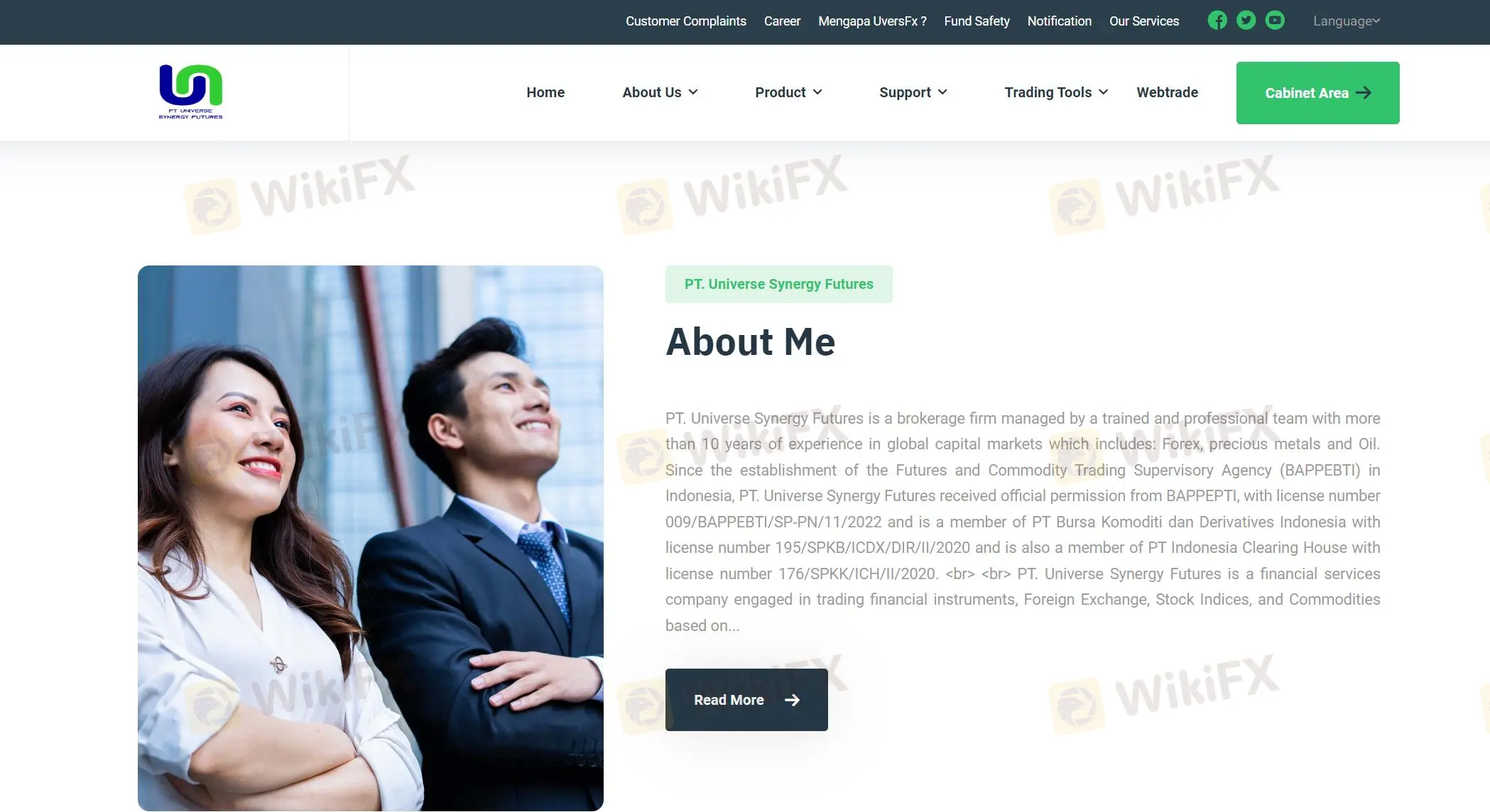Open the Career link
Image resolution: width=1490 pixels, height=812 pixels.
coord(782,21)
